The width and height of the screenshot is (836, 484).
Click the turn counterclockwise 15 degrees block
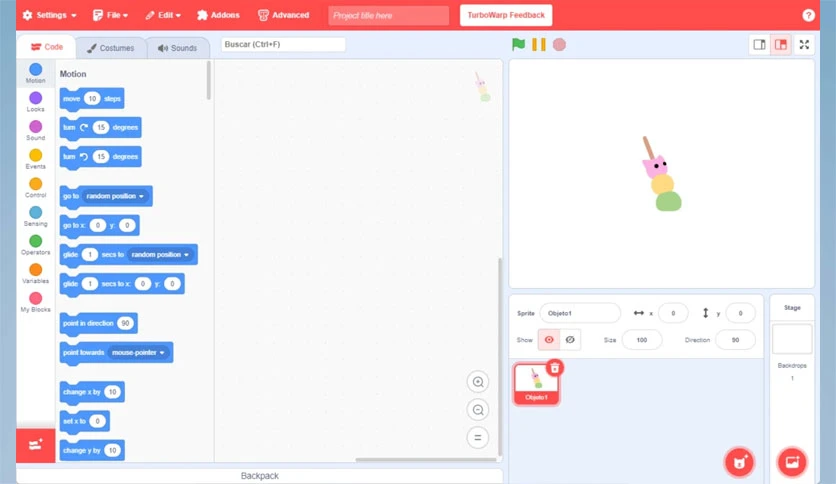[x=100, y=157]
